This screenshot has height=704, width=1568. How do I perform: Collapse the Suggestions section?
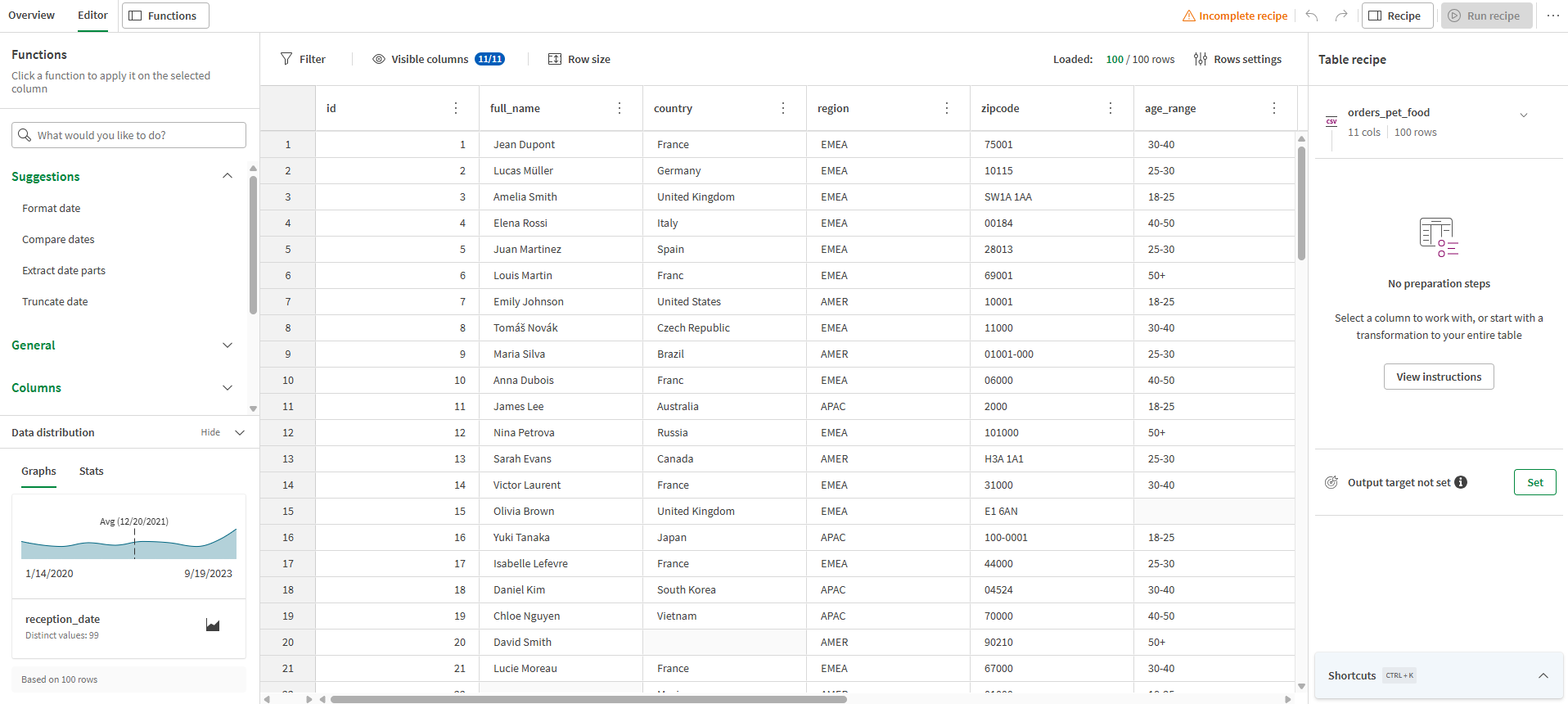[x=228, y=176]
